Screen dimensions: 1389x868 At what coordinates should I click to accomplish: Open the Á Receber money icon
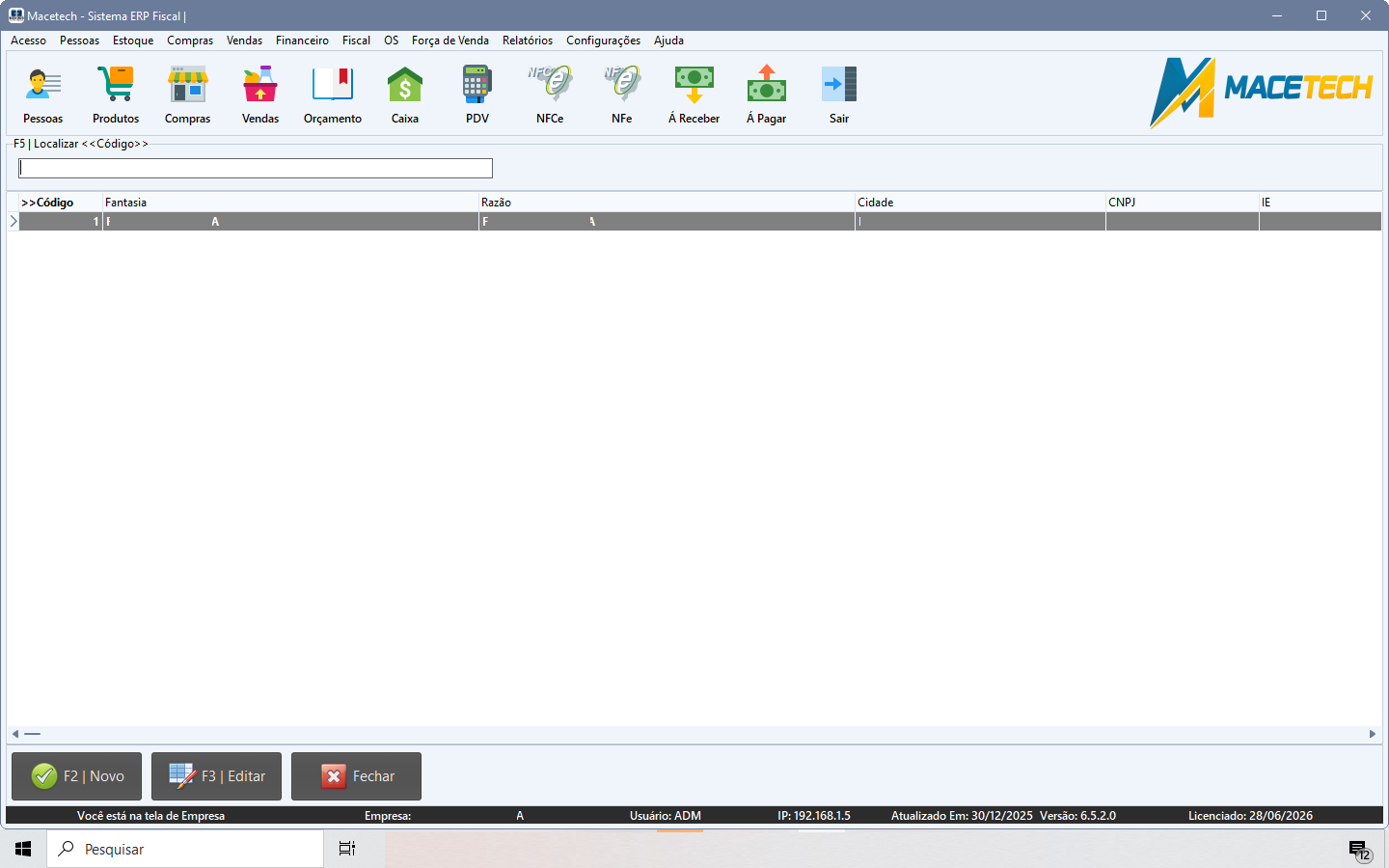click(694, 86)
